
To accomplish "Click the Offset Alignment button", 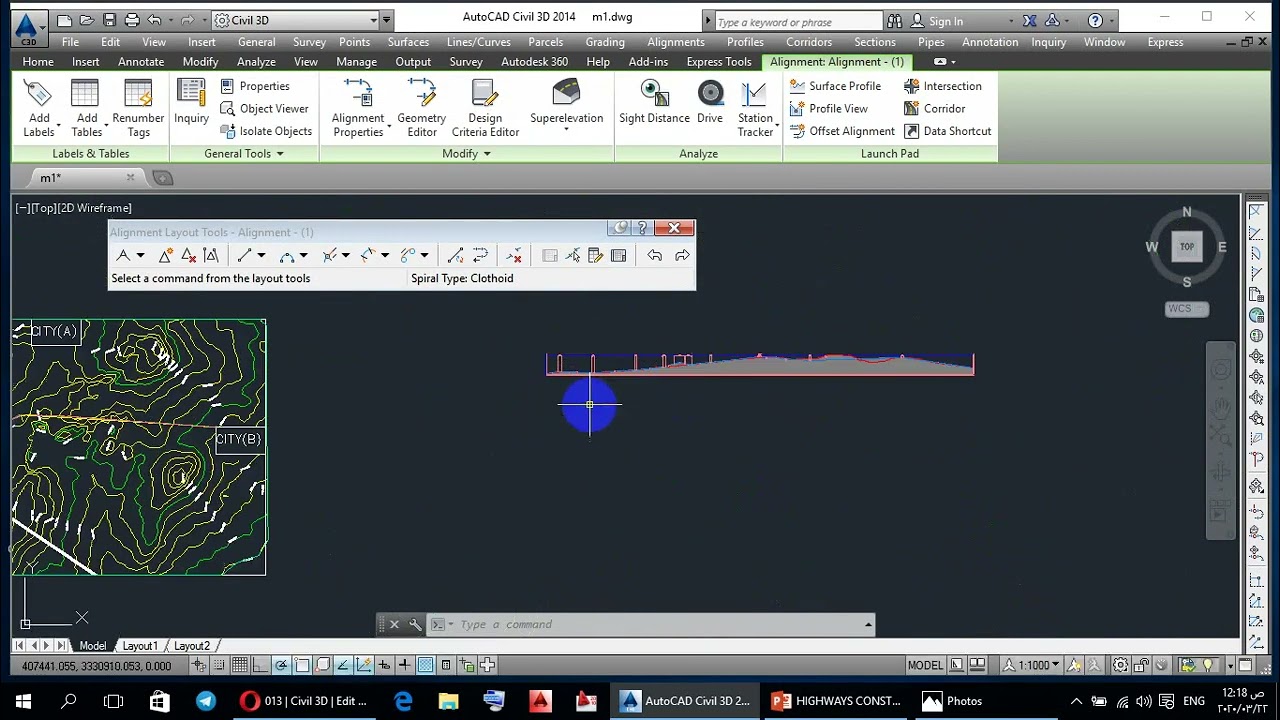I will pyautogui.click(x=842, y=131).
